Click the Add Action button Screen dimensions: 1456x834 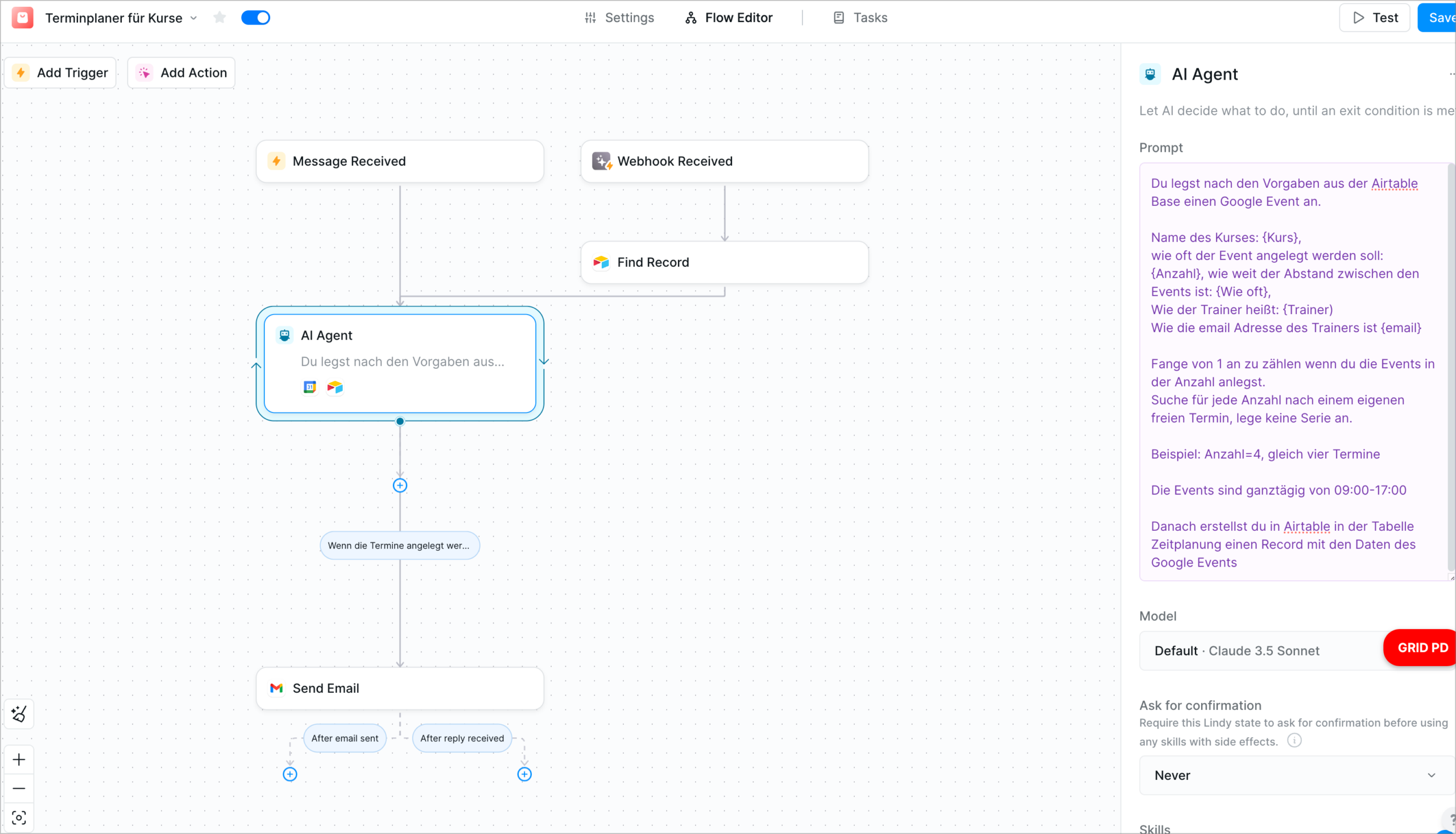[x=181, y=73]
